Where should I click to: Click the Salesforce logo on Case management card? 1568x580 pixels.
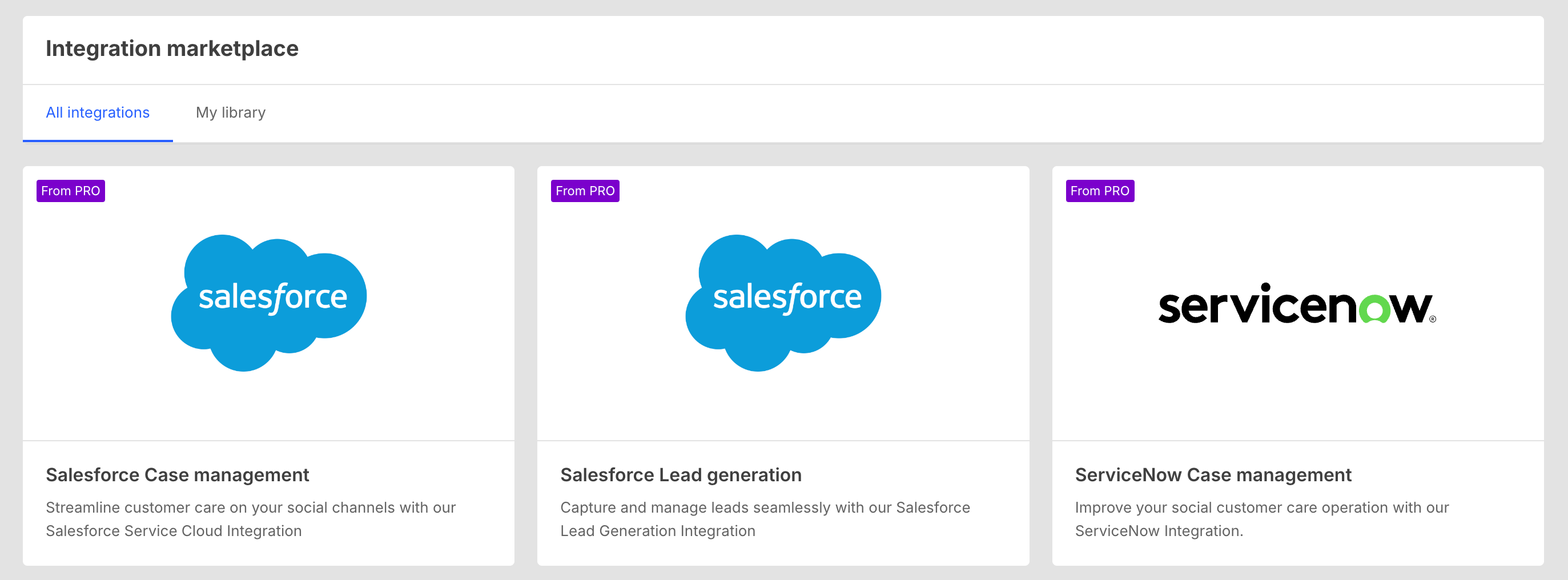pos(268,303)
